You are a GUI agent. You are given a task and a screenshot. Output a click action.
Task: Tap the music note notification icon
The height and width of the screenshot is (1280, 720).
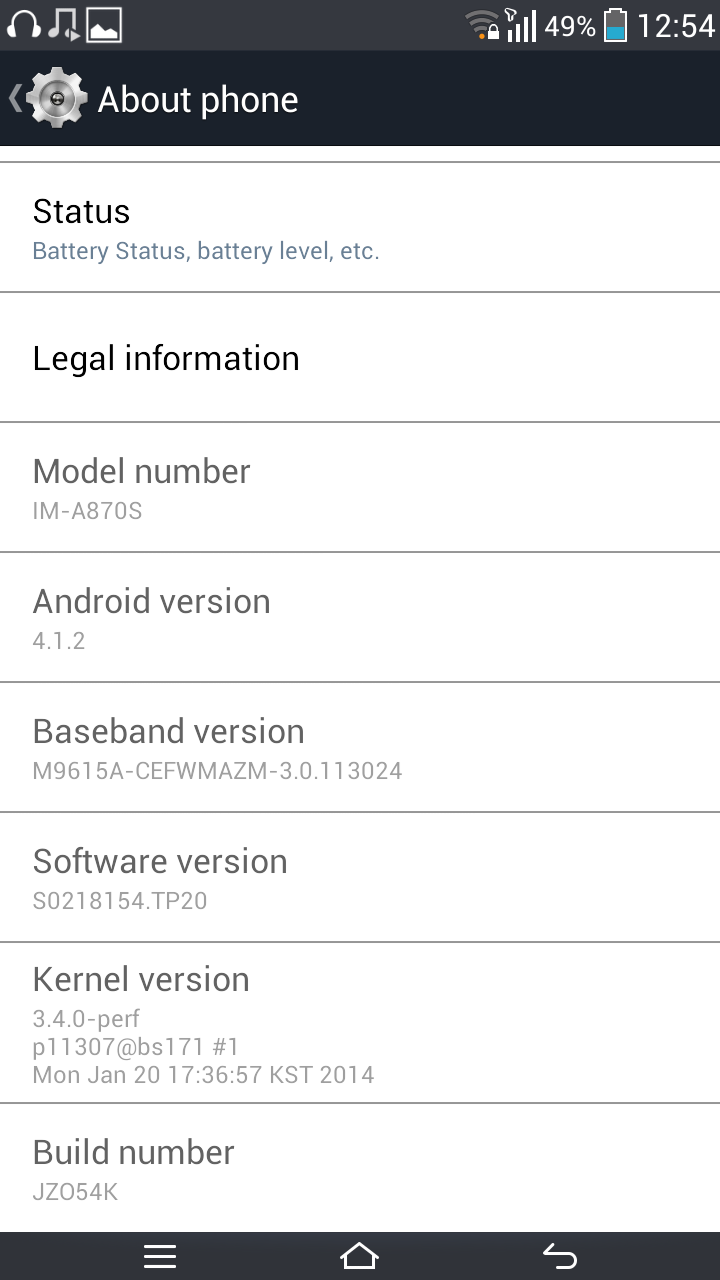(x=63, y=25)
